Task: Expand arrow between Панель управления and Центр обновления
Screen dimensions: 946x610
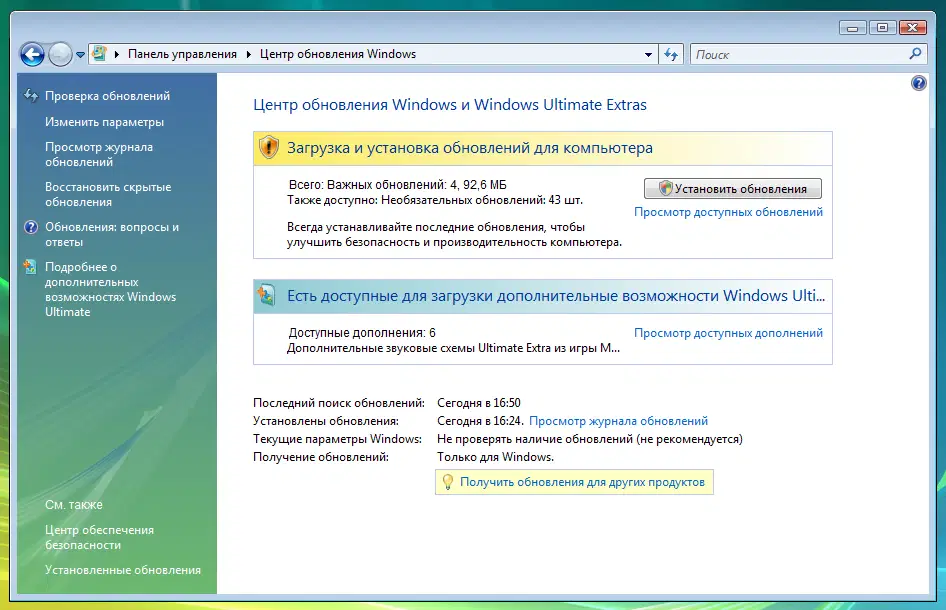Action: (x=248, y=54)
